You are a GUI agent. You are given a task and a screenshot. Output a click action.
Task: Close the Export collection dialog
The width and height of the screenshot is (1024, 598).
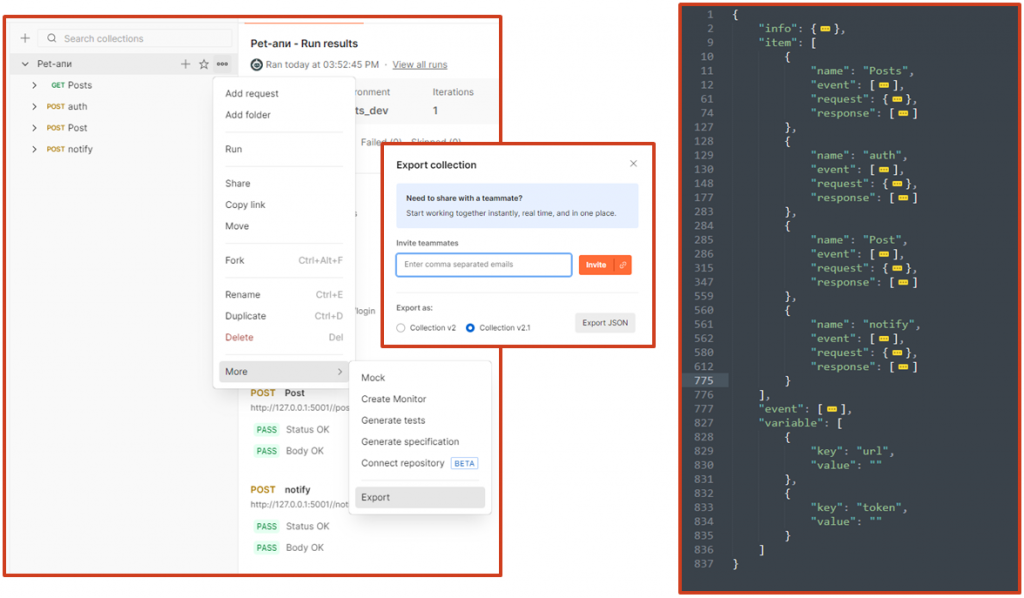[633, 164]
